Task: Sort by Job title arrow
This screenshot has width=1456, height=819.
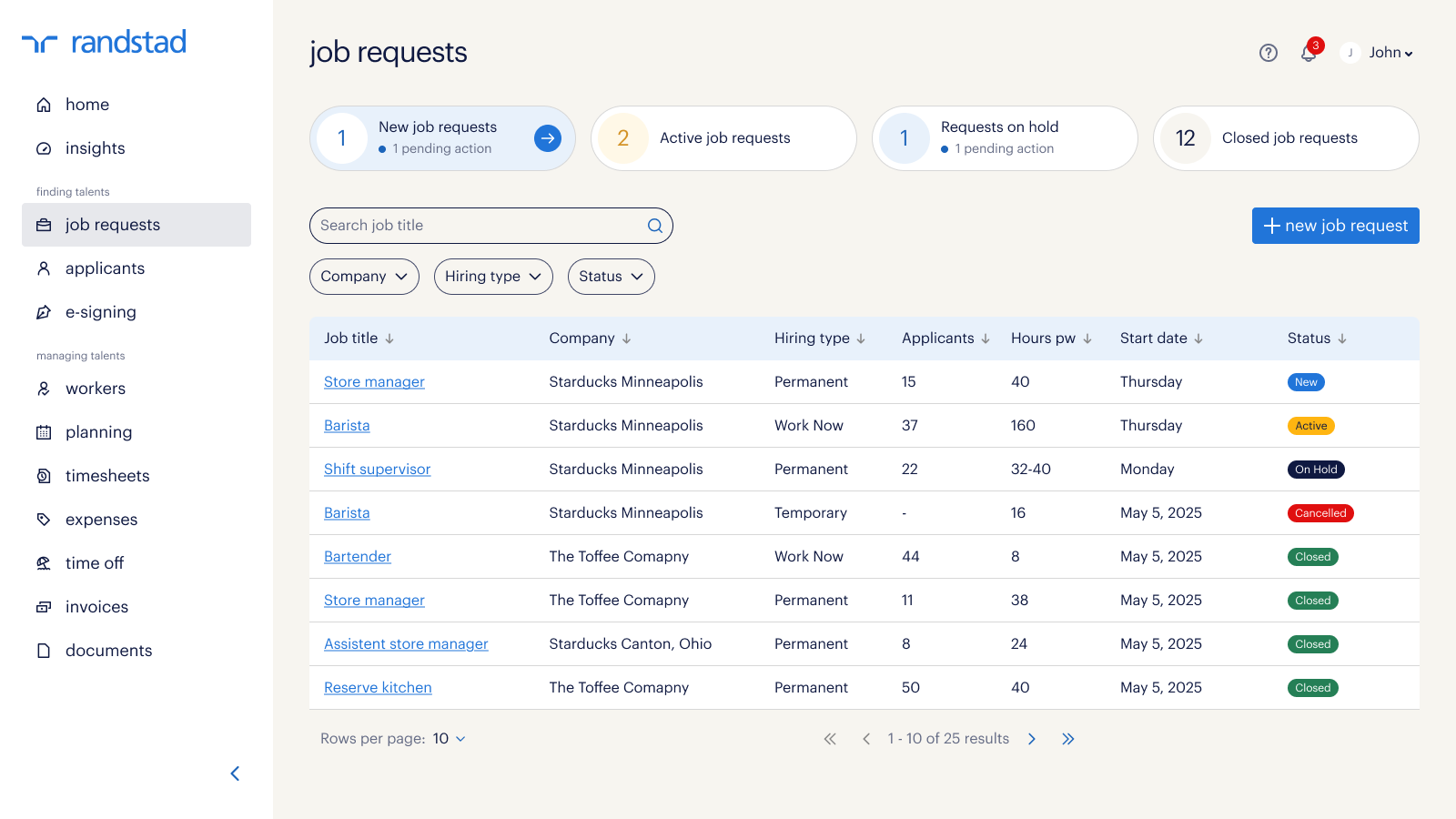Action: (x=389, y=339)
